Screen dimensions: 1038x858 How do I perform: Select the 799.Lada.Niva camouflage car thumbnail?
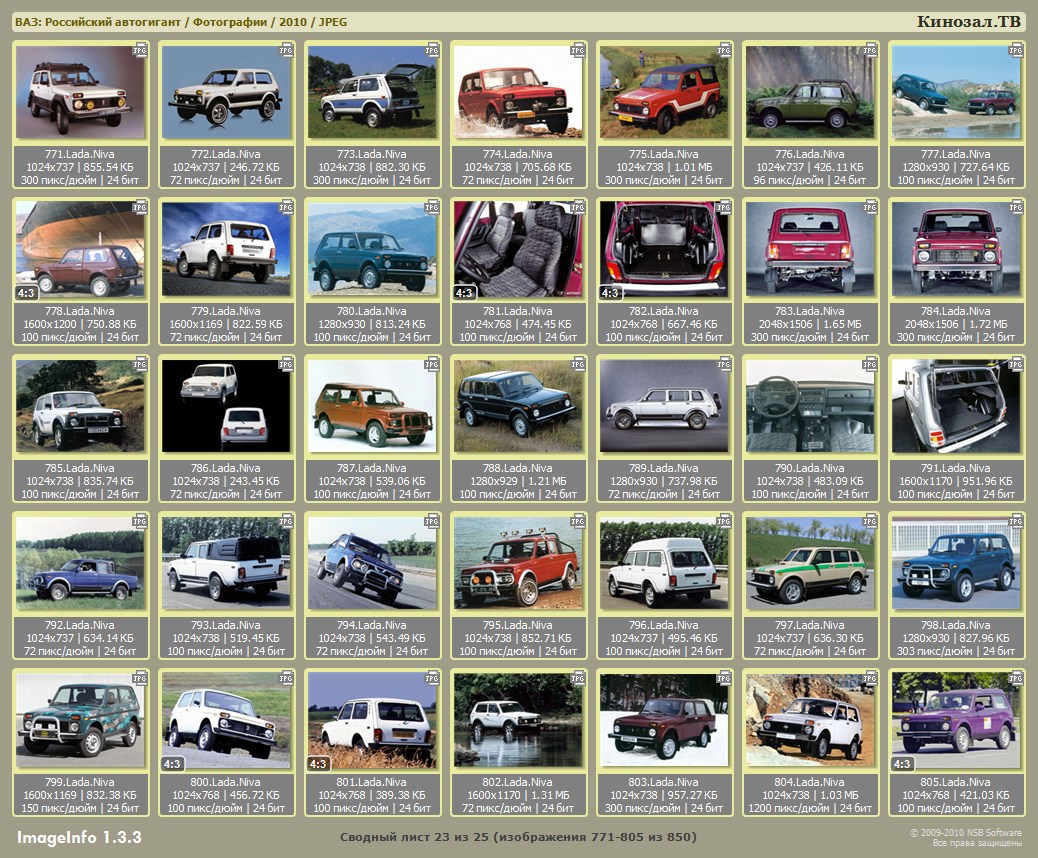click(80, 720)
